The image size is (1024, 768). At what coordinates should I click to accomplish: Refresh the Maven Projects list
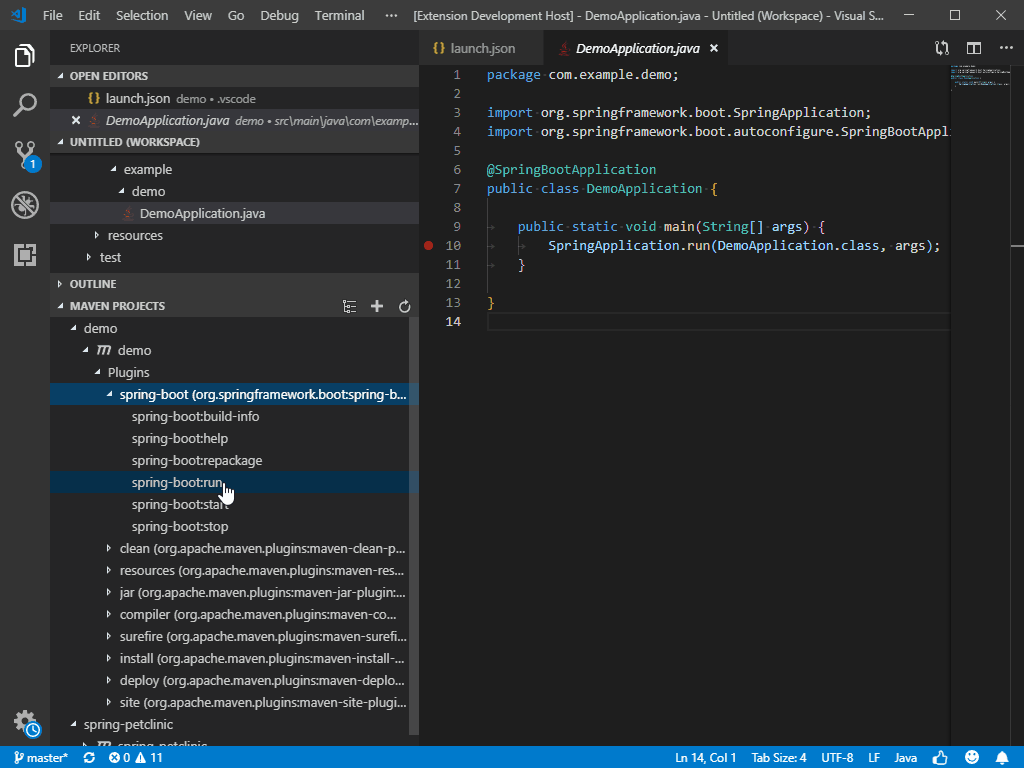404,306
